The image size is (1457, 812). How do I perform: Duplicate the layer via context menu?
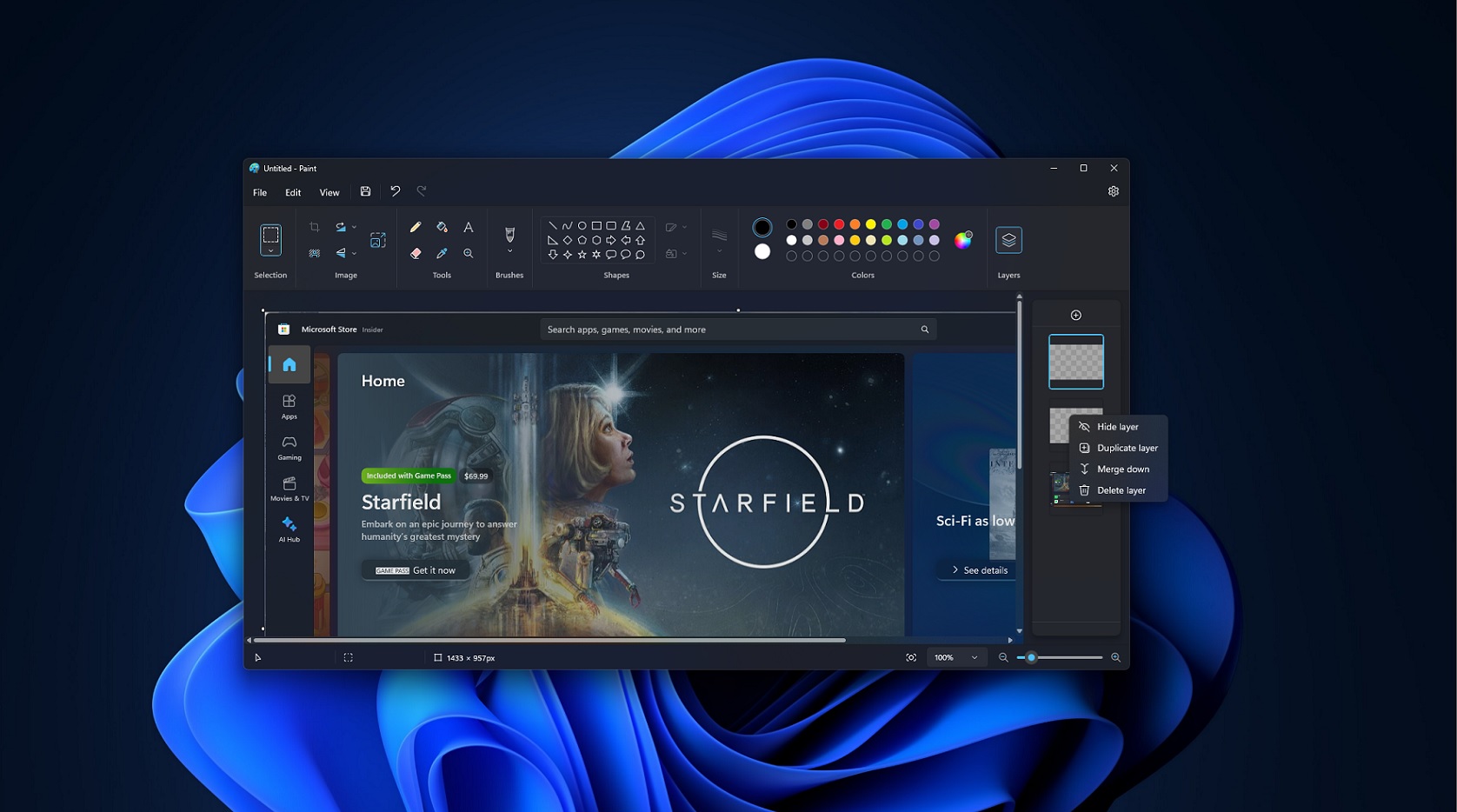click(1127, 448)
